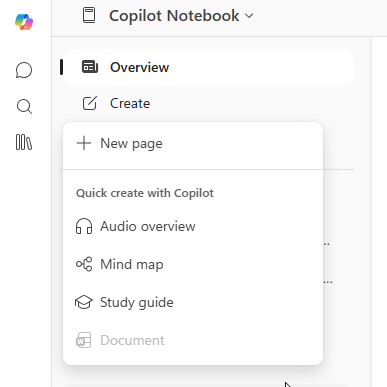Image resolution: width=387 pixels, height=387 pixels.
Task: Click the Mind map nodes icon
Action: click(84, 264)
